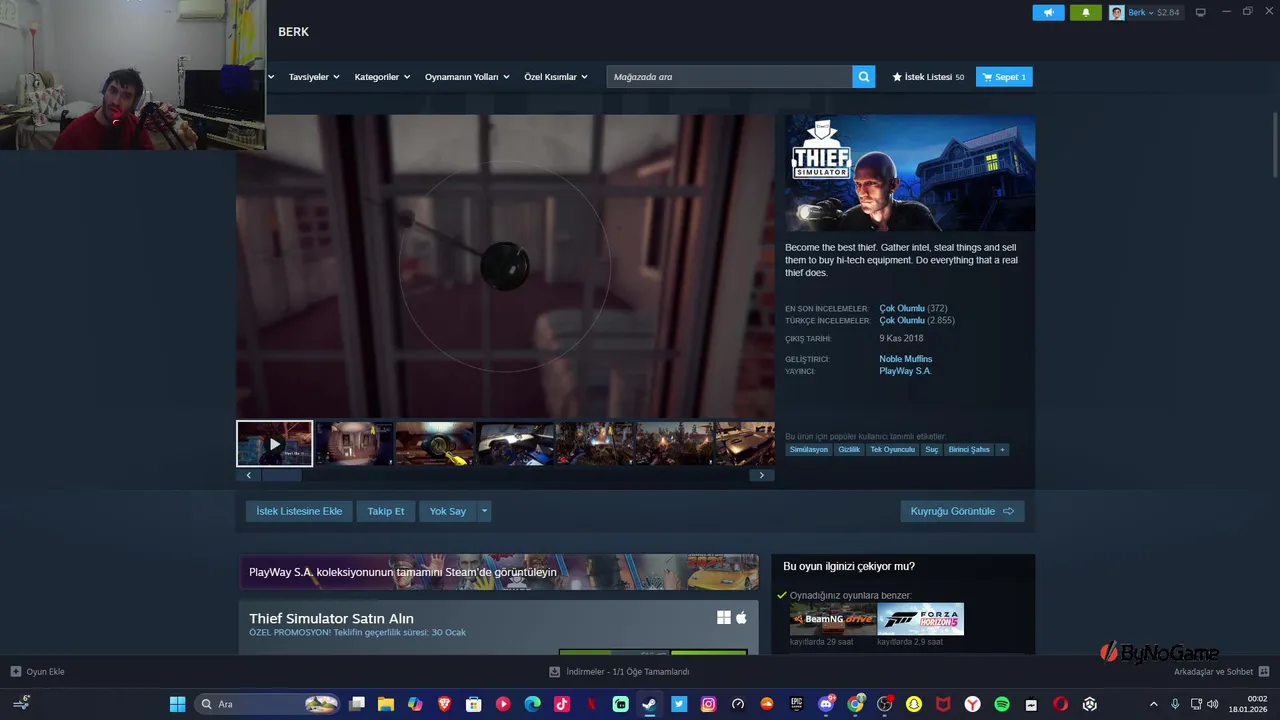Click the thumbnail strip left arrow
Viewport: 1280px width, 720px height.
(249, 476)
